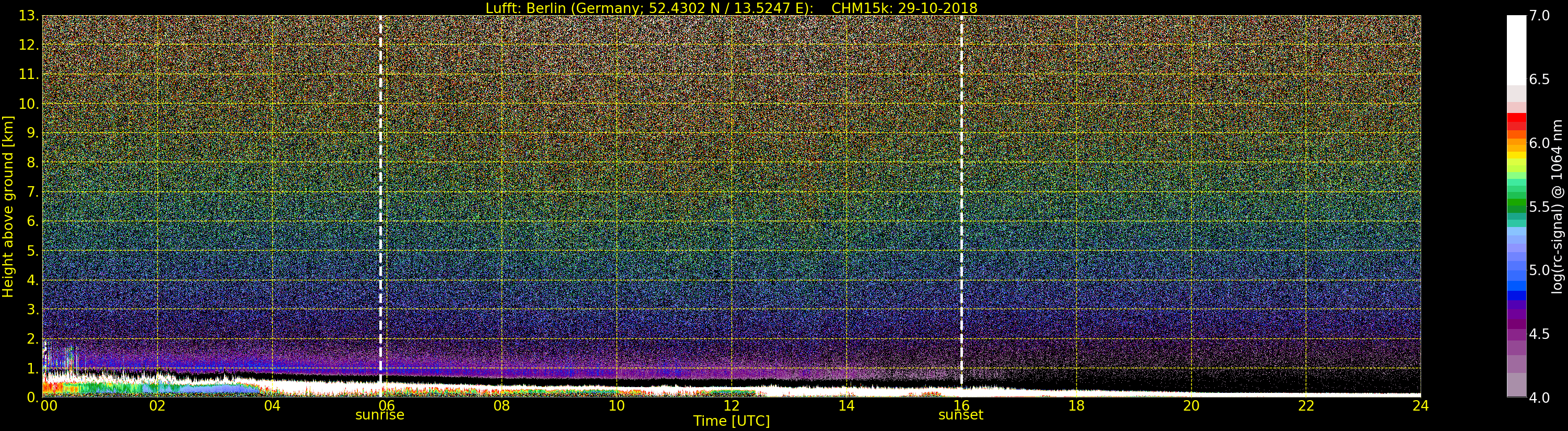Click the '08' time tick label
The width and height of the screenshot is (1568, 431).
(502, 405)
